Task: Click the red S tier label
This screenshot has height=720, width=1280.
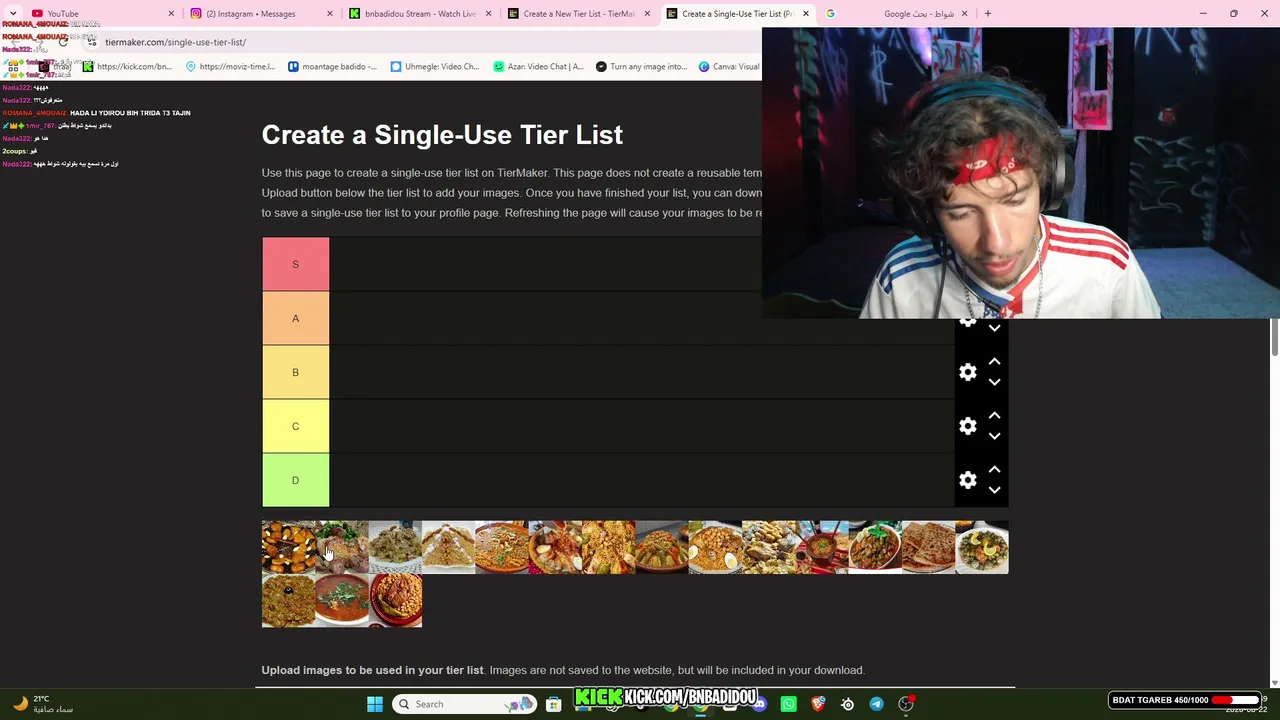Action: [295, 264]
